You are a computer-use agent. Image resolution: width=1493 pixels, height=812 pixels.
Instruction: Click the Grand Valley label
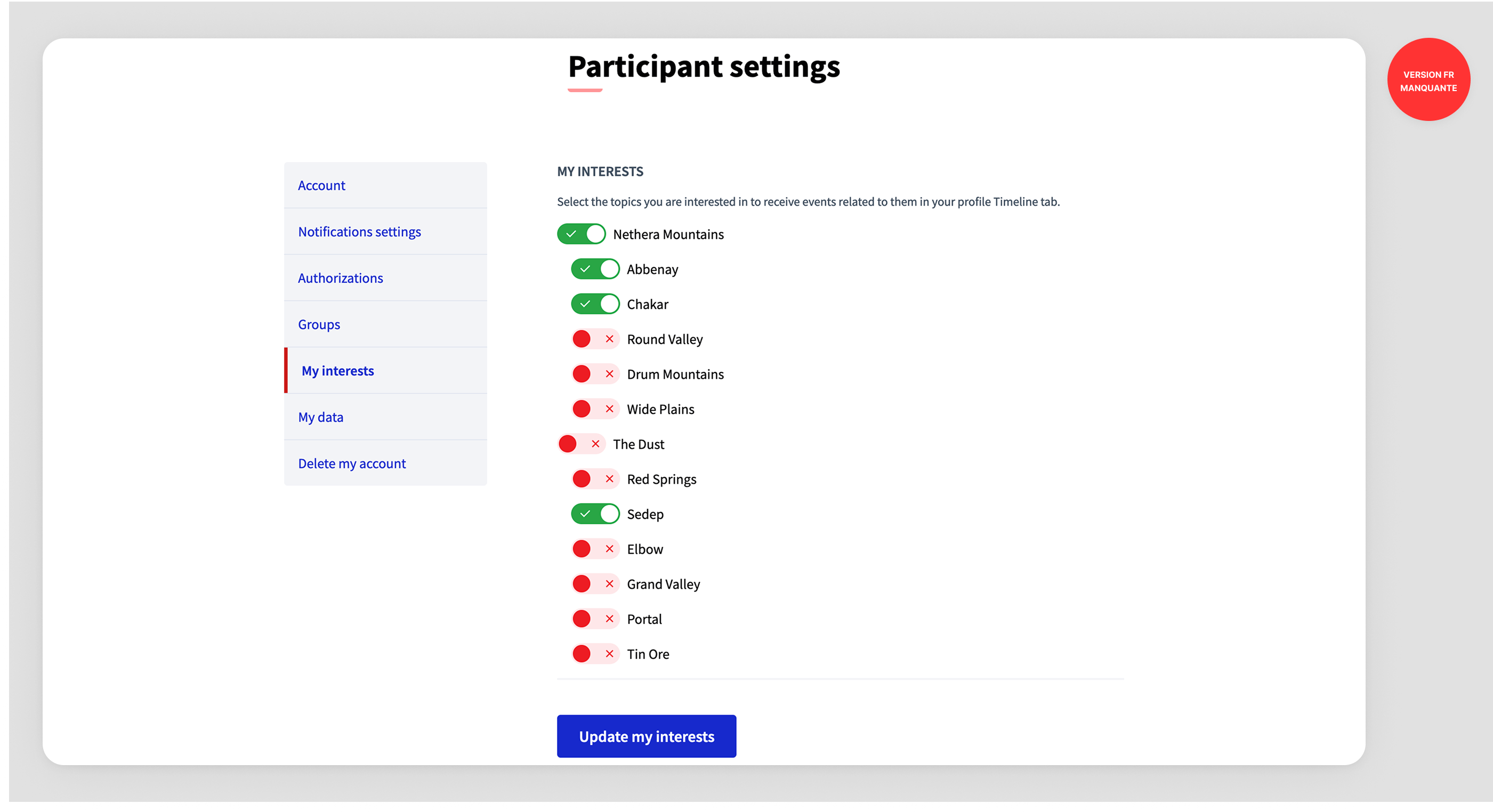pos(663,584)
